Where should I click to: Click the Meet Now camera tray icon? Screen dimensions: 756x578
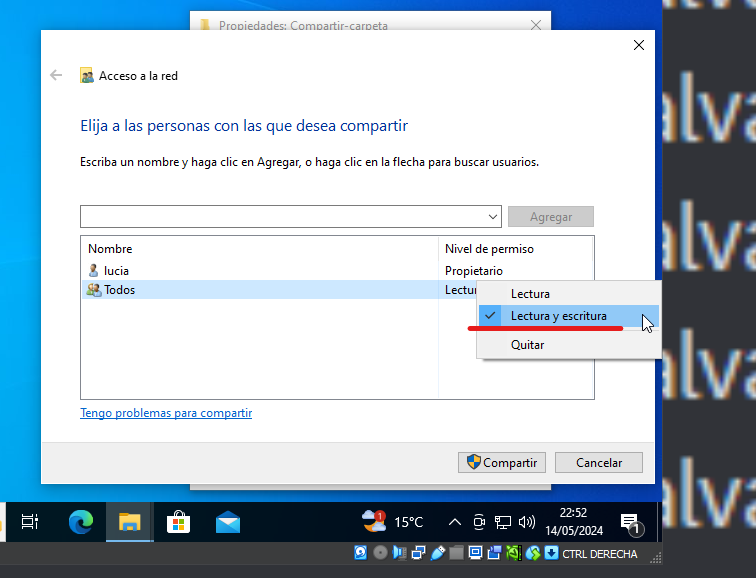tap(479, 522)
